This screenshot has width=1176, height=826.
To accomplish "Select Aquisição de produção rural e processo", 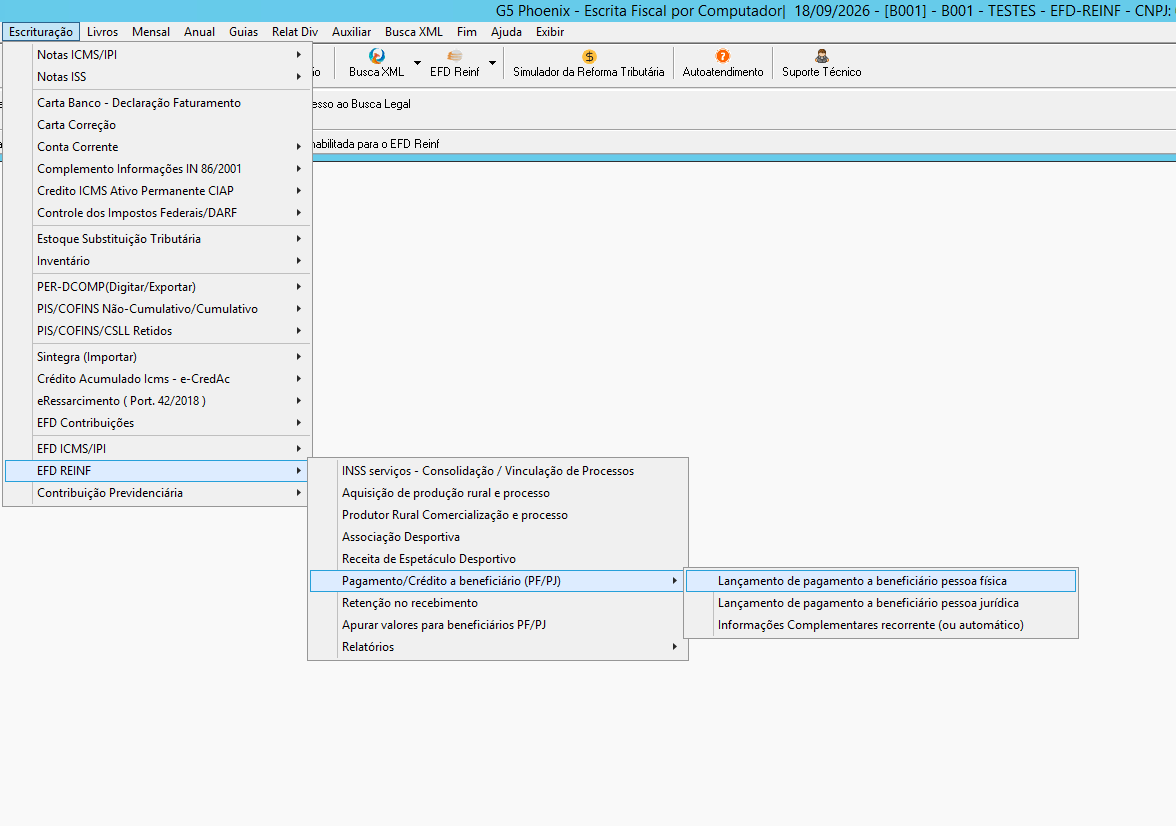I will (498, 493).
